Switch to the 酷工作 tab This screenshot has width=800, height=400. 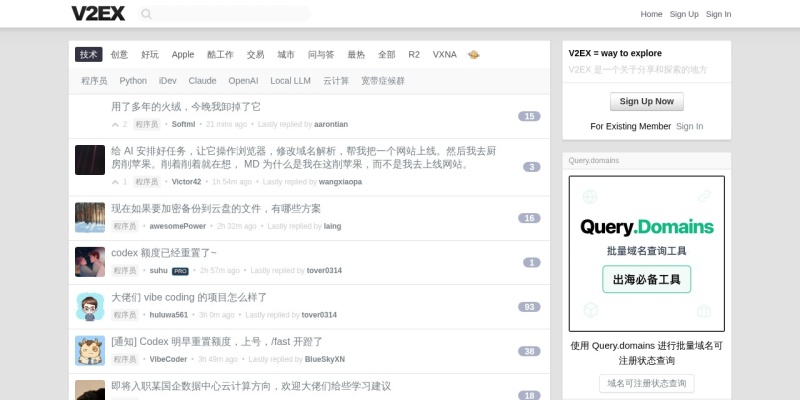point(220,55)
